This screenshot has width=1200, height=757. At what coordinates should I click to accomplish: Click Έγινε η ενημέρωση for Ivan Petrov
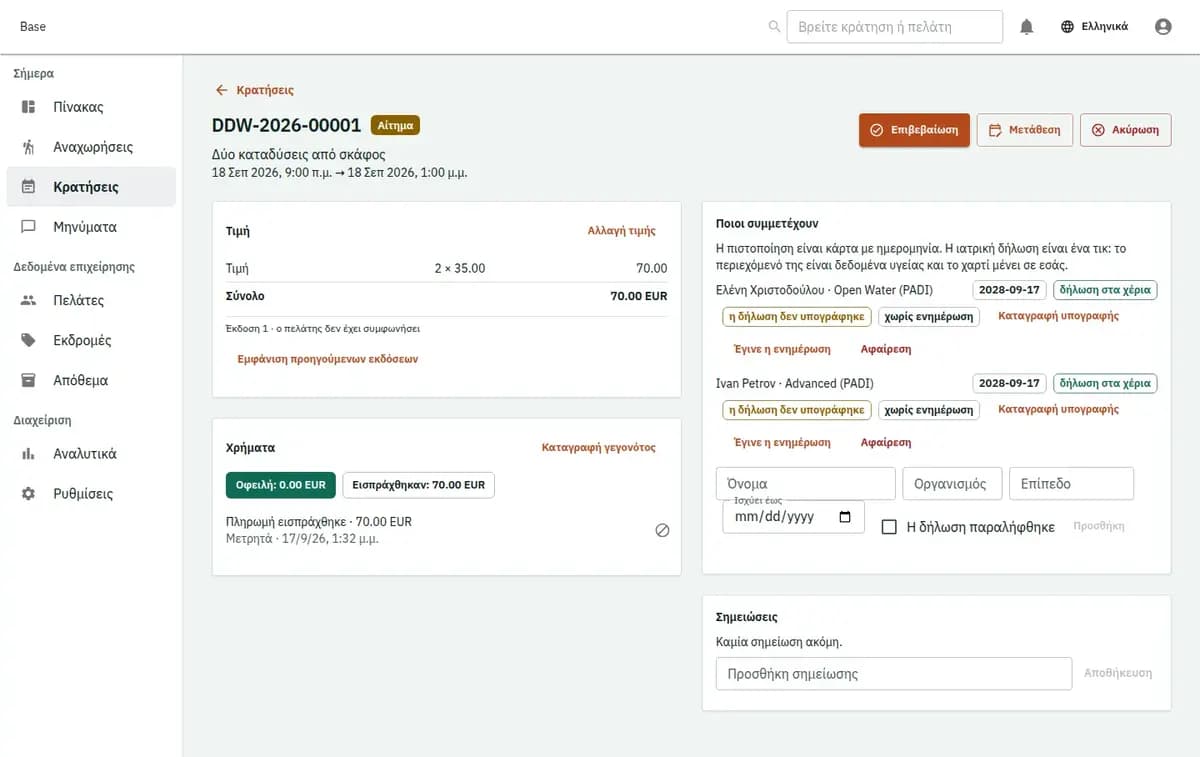pyautogui.click(x=782, y=443)
